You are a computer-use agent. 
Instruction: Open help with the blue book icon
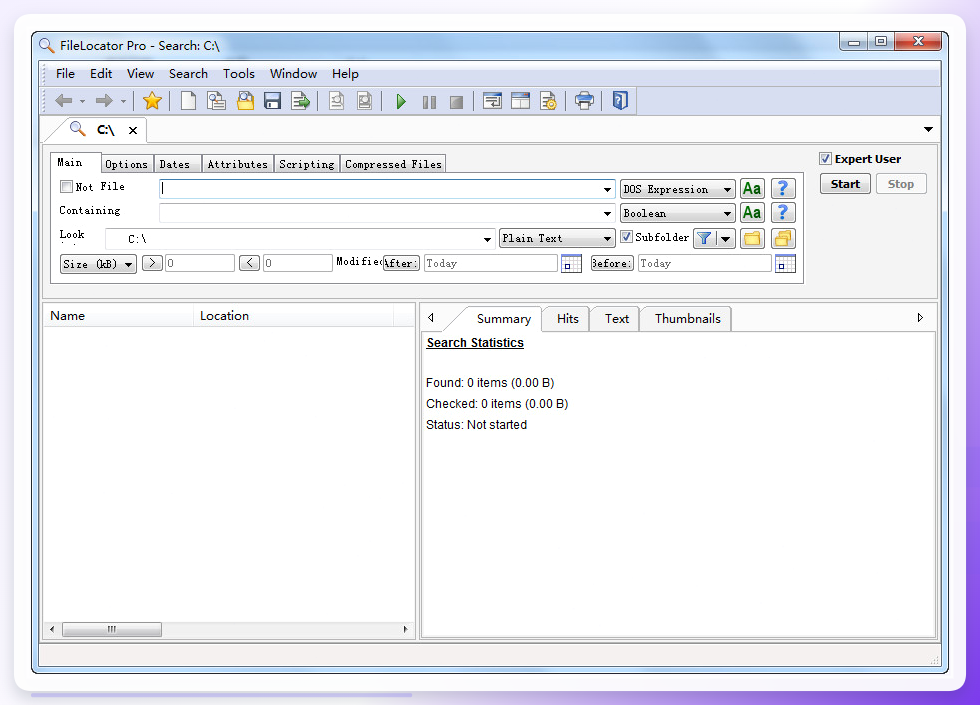(x=620, y=101)
